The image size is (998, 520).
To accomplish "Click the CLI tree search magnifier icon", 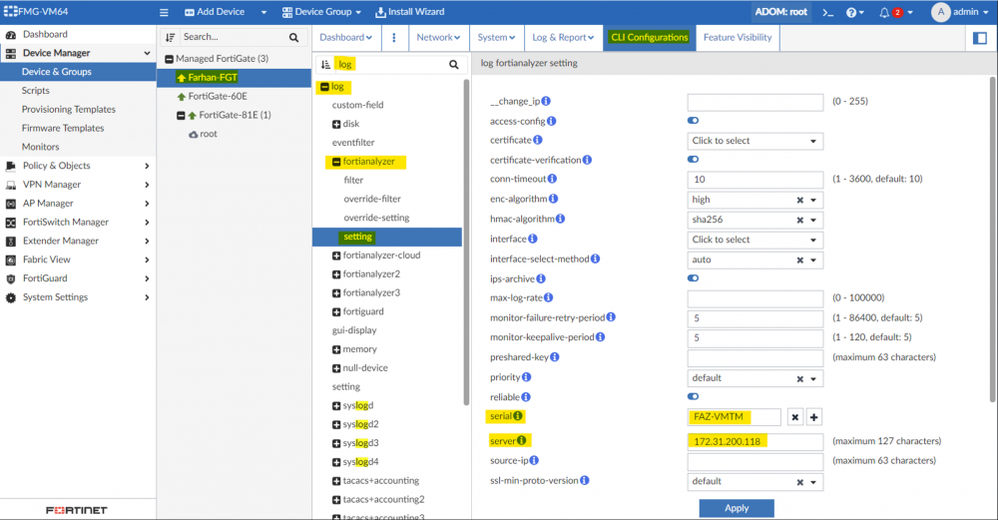I will 454,64.
